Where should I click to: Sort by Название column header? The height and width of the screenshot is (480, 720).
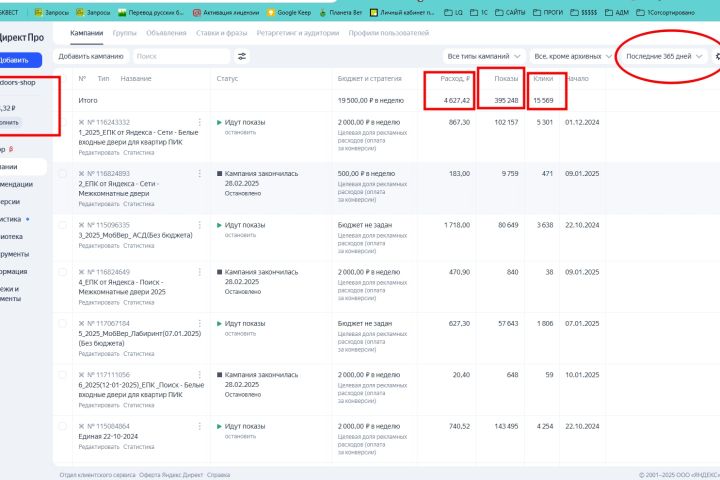coord(136,79)
